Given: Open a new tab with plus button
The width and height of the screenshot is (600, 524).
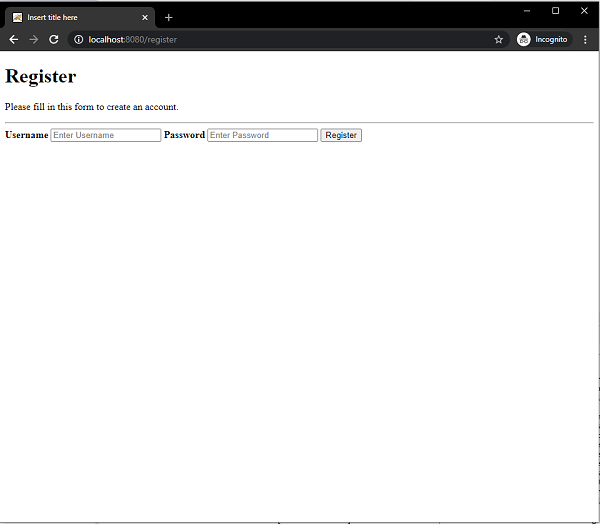Looking at the screenshot, I should (x=169, y=17).
